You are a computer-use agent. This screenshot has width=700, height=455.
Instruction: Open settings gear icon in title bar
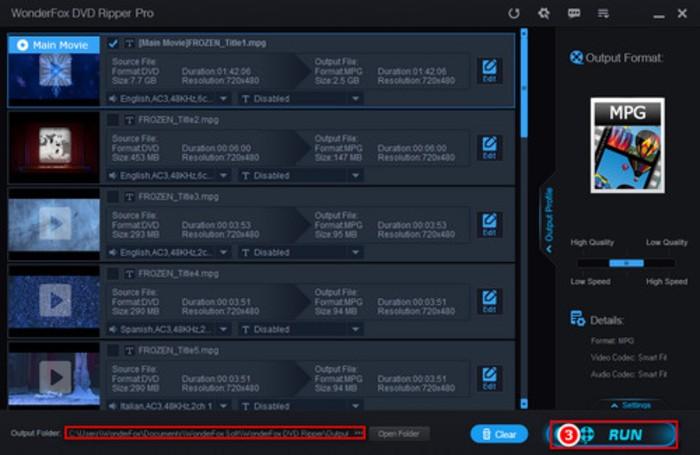(543, 13)
